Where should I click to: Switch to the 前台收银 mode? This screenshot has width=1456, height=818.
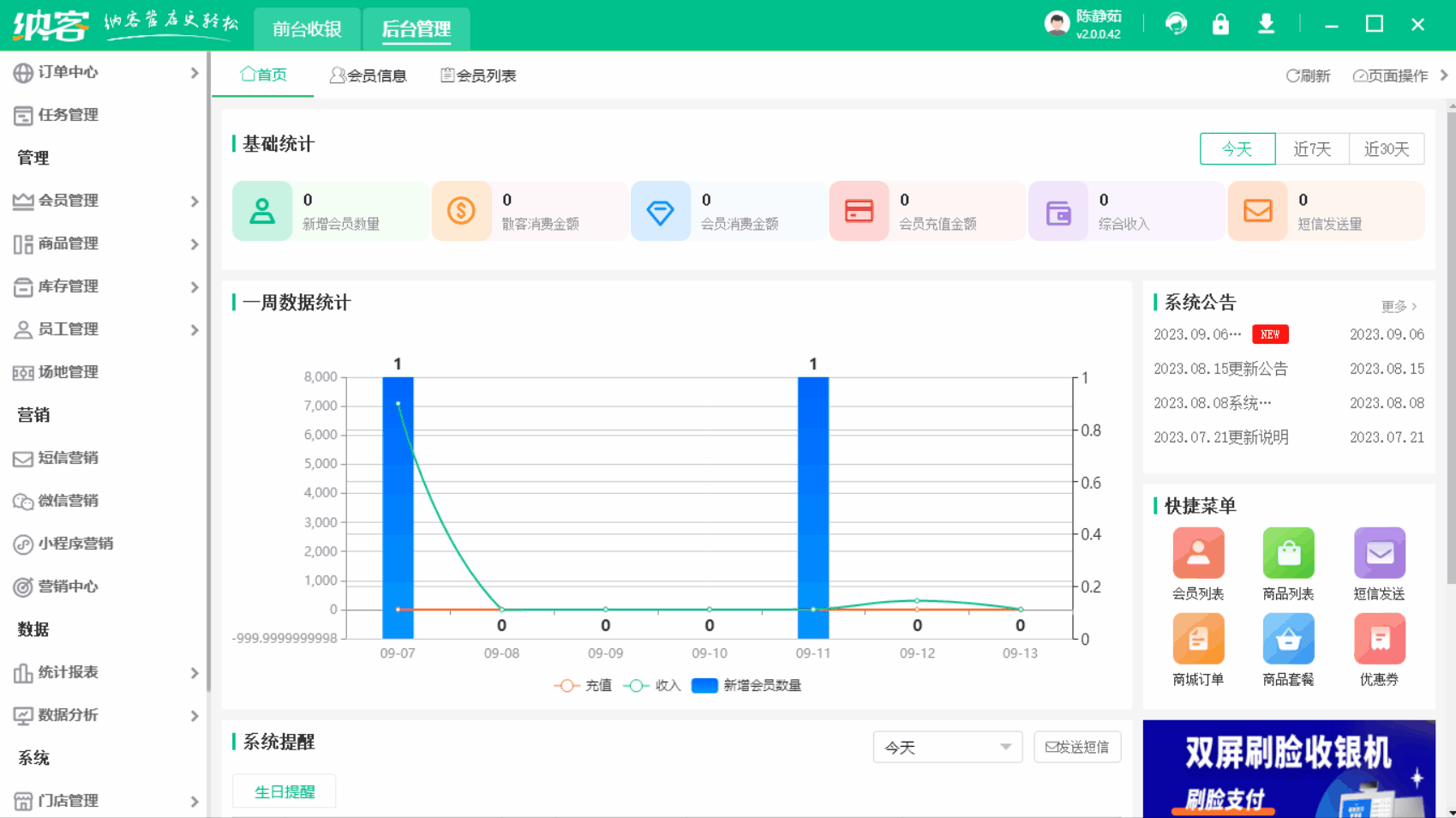click(307, 28)
